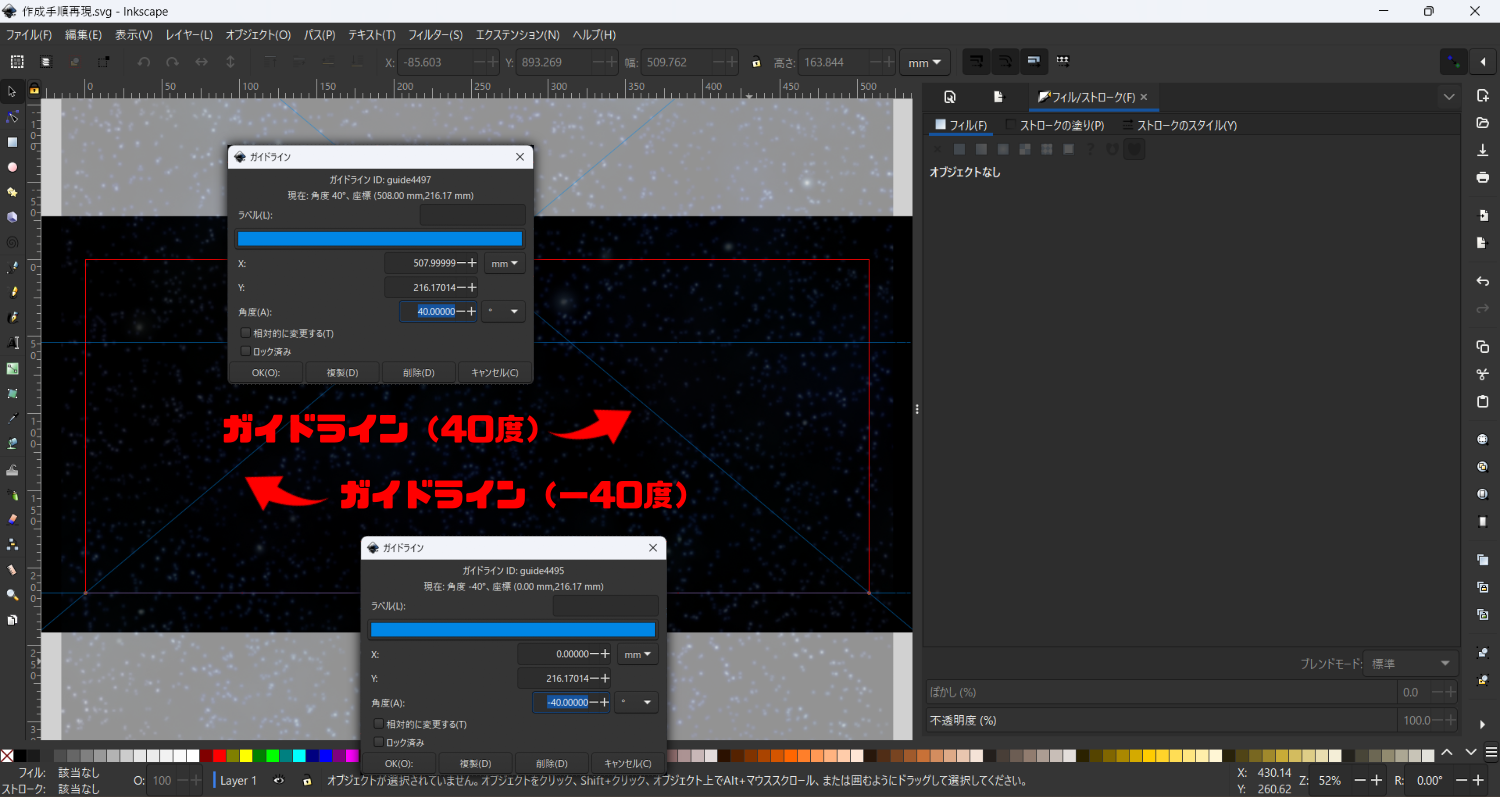Click the Cut scissors icon
This screenshot has height=797, width=1500.
point(1482,374)
